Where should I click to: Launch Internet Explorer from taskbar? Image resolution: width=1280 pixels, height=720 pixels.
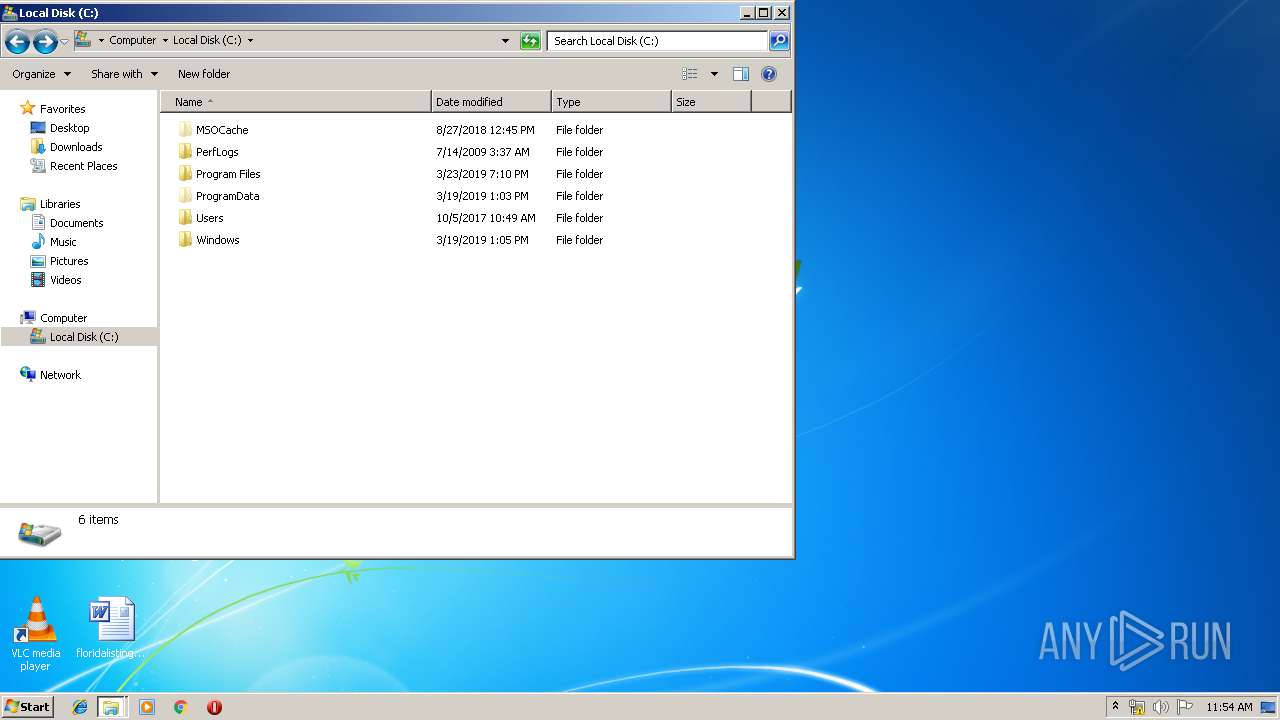point(80,707)
